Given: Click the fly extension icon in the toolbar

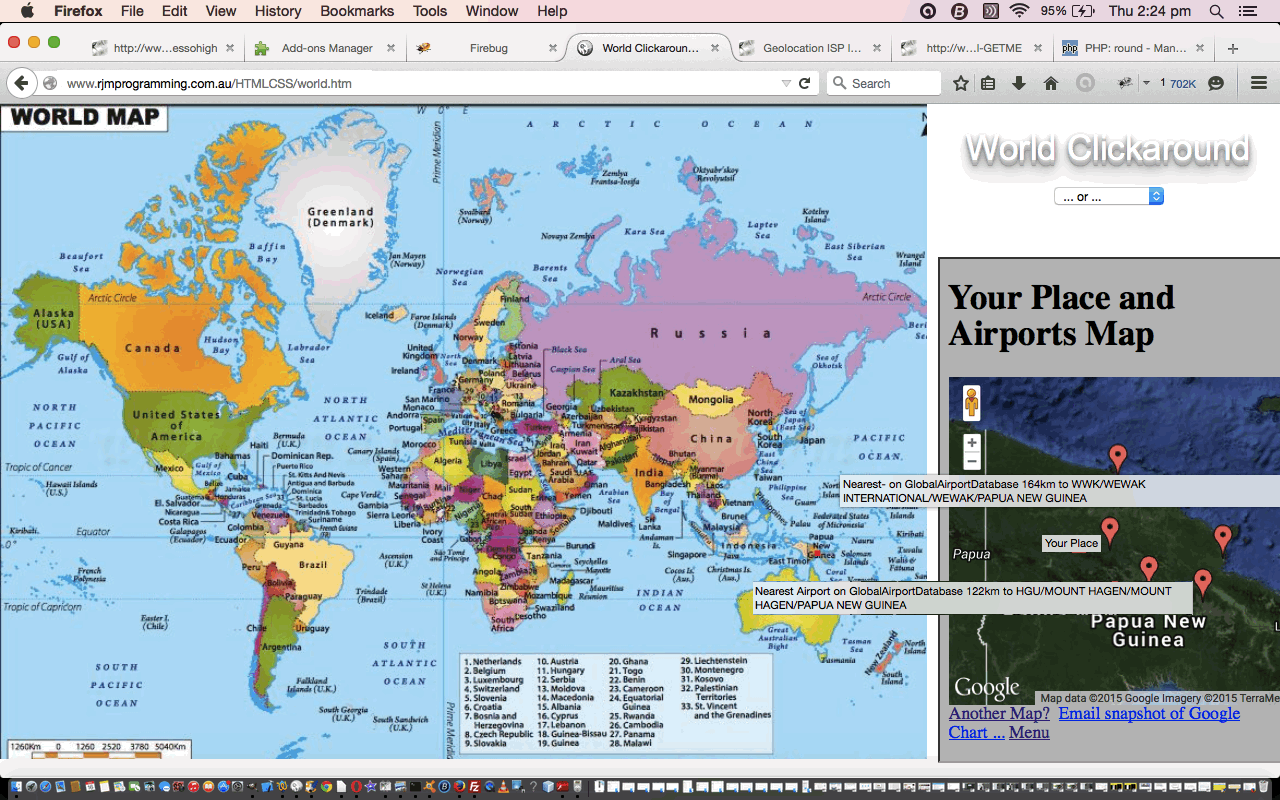Looking at the screenshot, I should click(x=1124, y=83).
